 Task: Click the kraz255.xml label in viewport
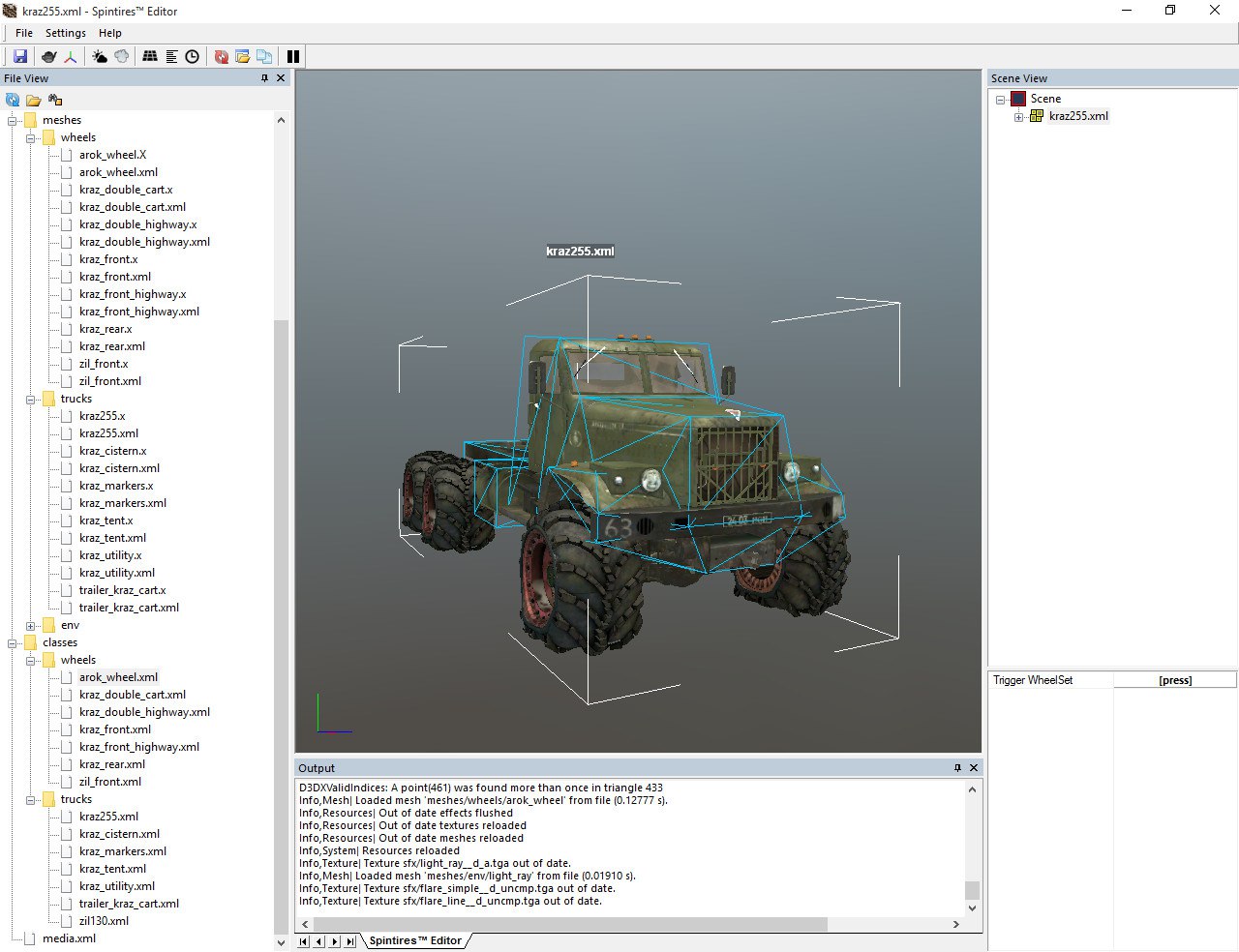pyautogui.click(x=580, y=252)
